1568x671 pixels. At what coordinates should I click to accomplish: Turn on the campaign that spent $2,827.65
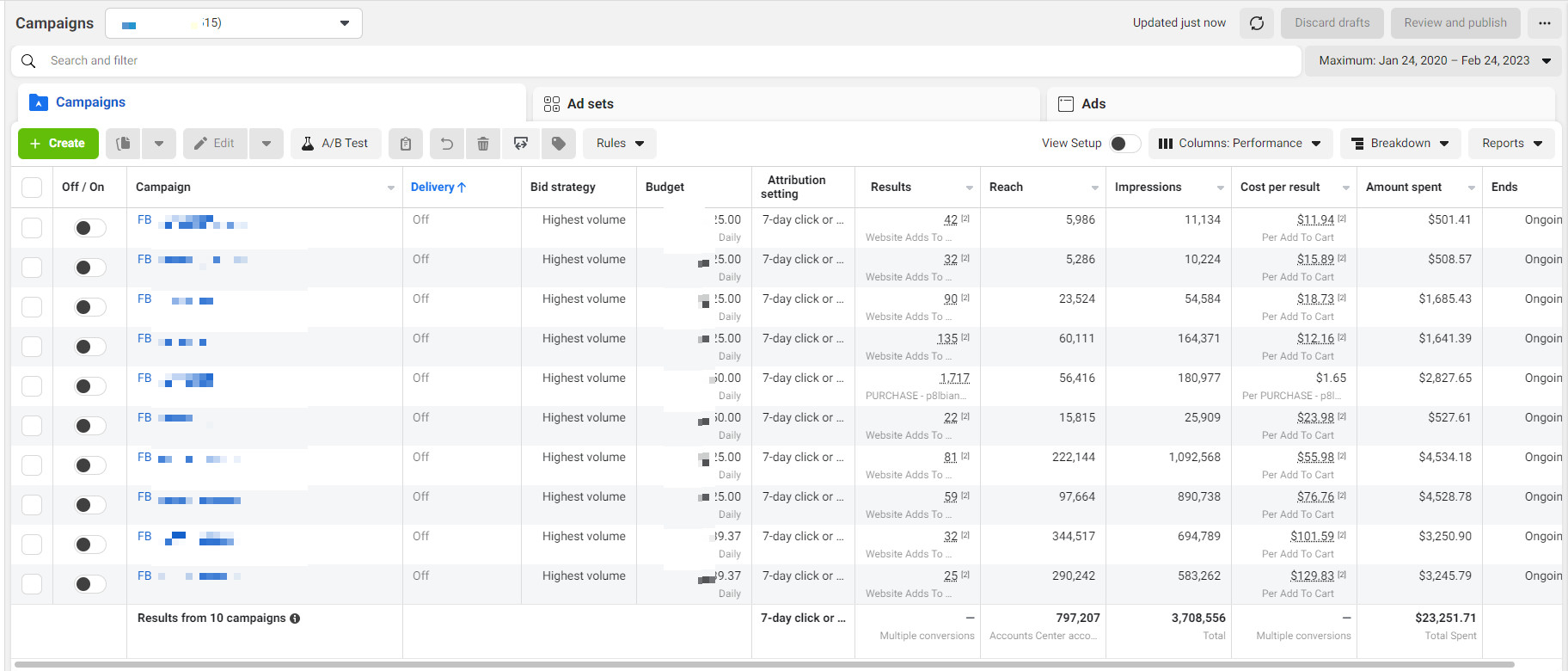[89, 386]
